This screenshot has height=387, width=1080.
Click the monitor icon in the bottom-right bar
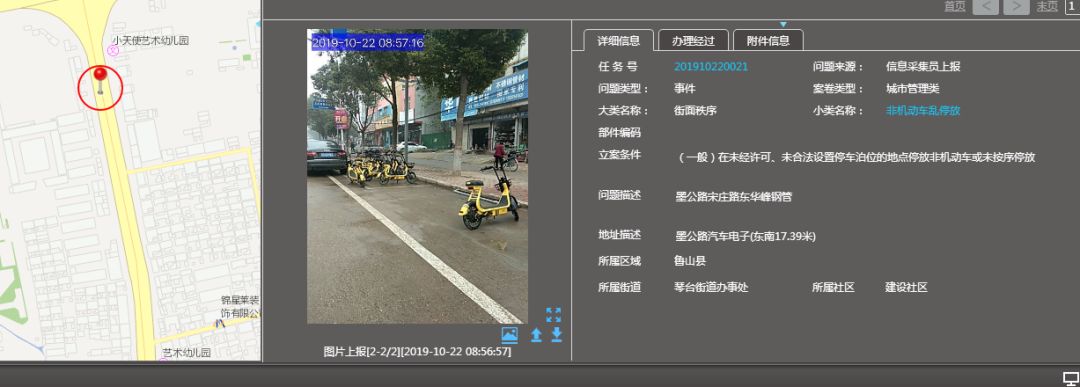(1070, 378)
